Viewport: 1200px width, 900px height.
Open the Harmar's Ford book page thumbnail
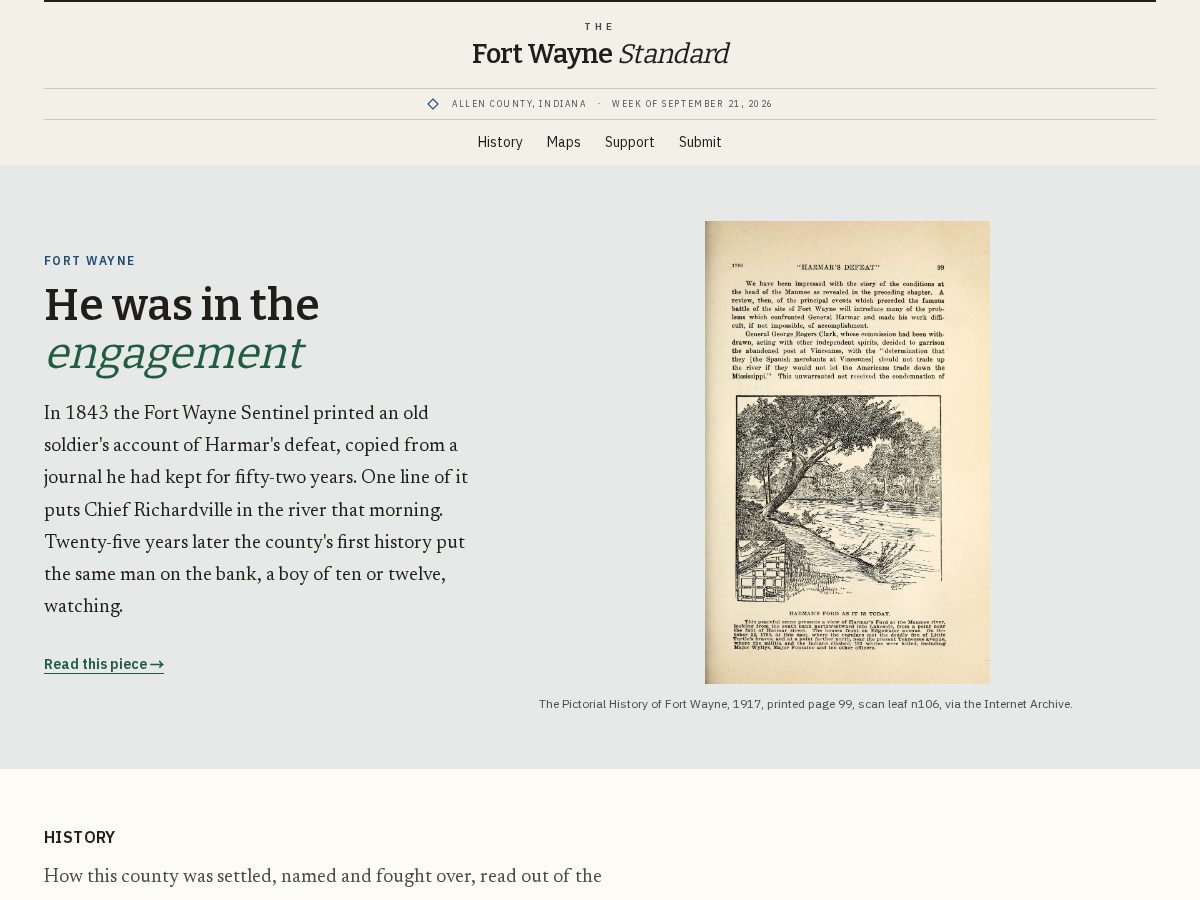pyautogui.click(x=847, y=452)
